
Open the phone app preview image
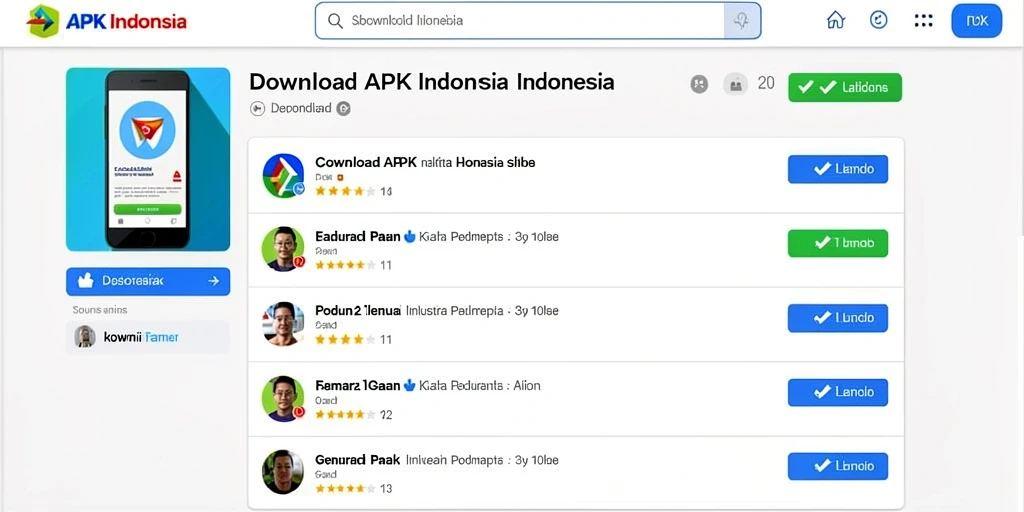pyautogui.click(x=148, y=159)
